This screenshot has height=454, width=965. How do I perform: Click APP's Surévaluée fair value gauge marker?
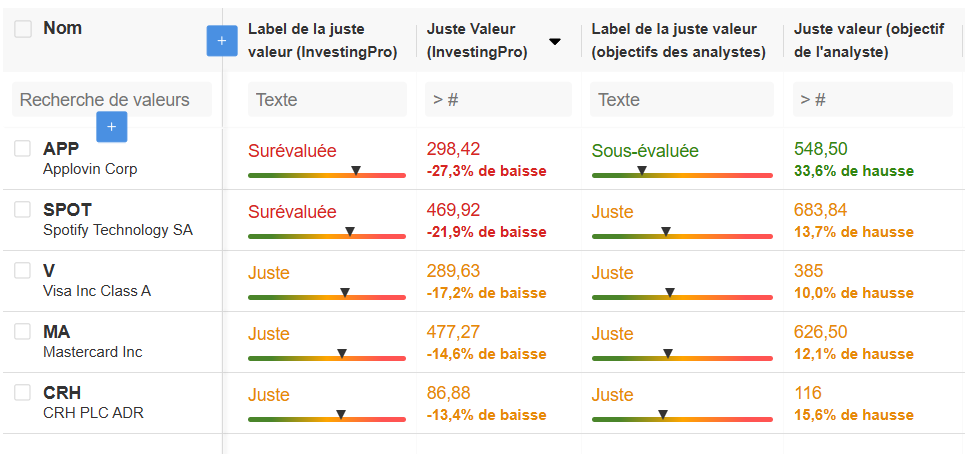(x=356, y=172)
